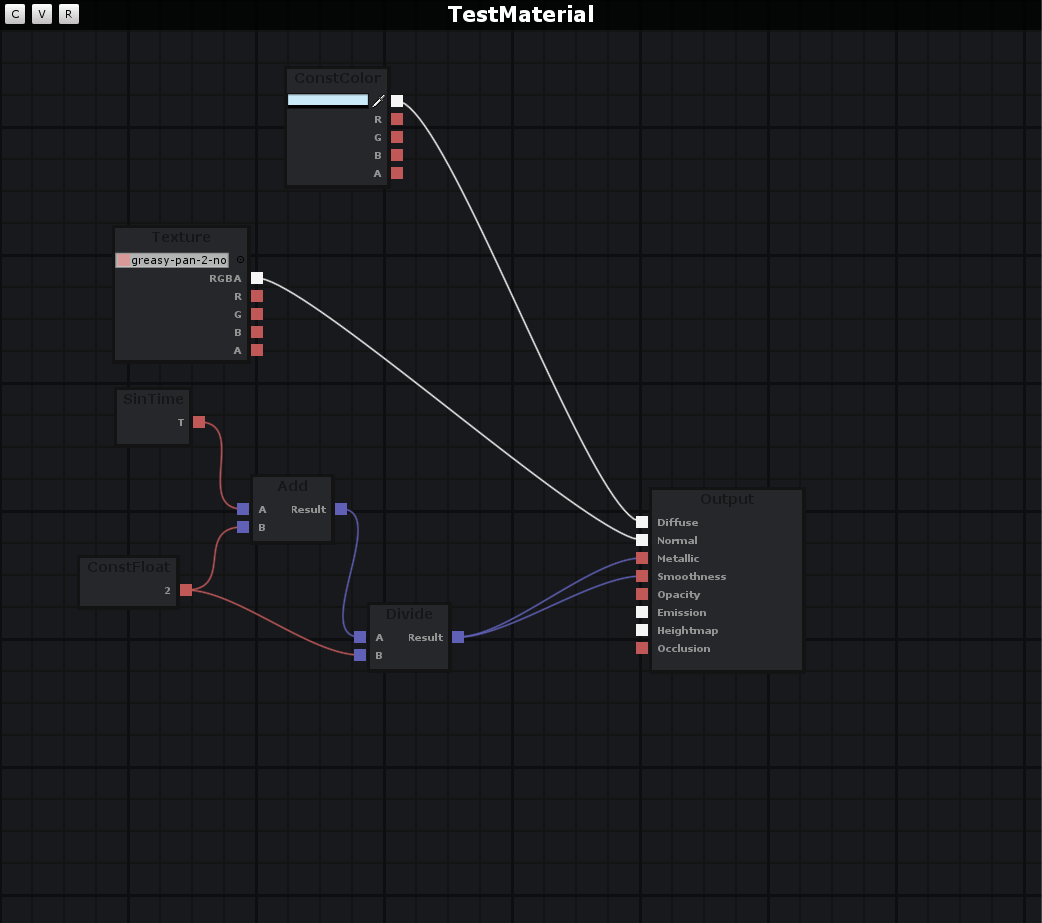Click the Diffuse label in Output node

(x=677, y=522)
